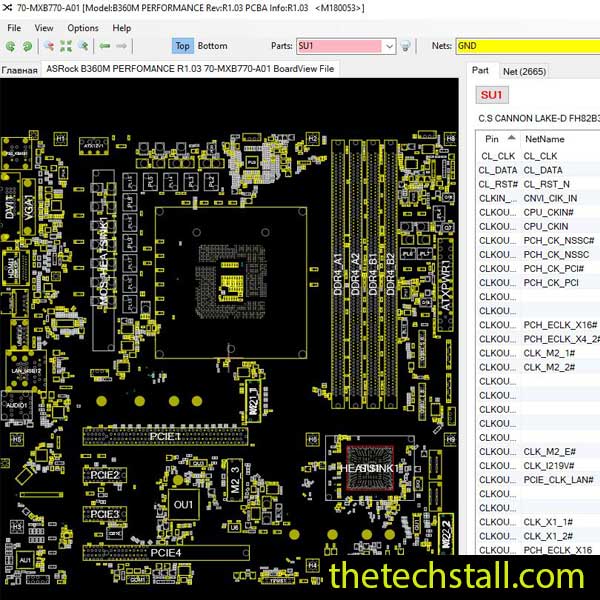The height and width of the screenshot is (600, 600).
Task: Switch to Top board side
Action: 183,46
